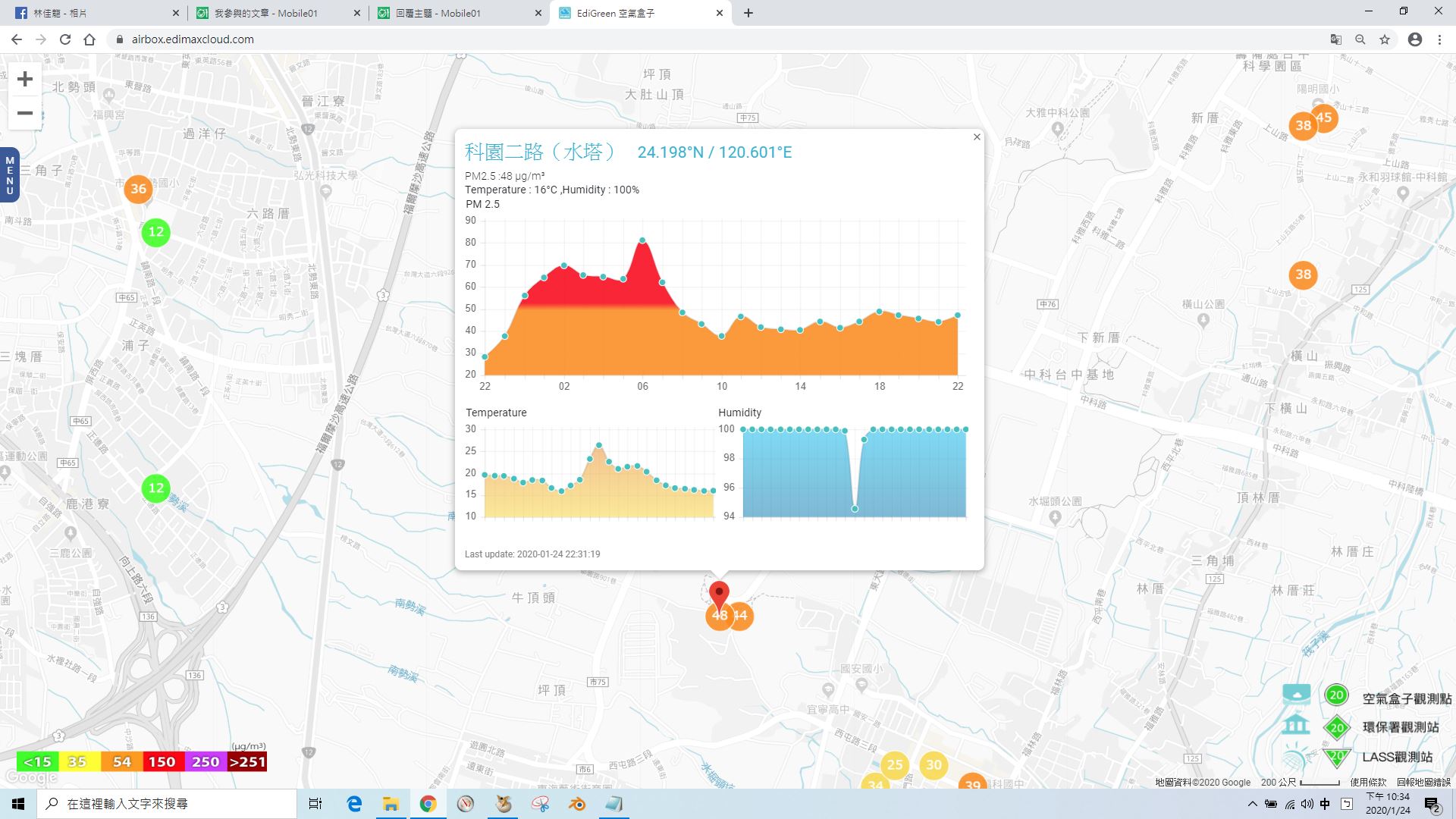Select the green 12 marker near 六路厝
Screen dimensions: 1456x819
(x=155, y=232)
